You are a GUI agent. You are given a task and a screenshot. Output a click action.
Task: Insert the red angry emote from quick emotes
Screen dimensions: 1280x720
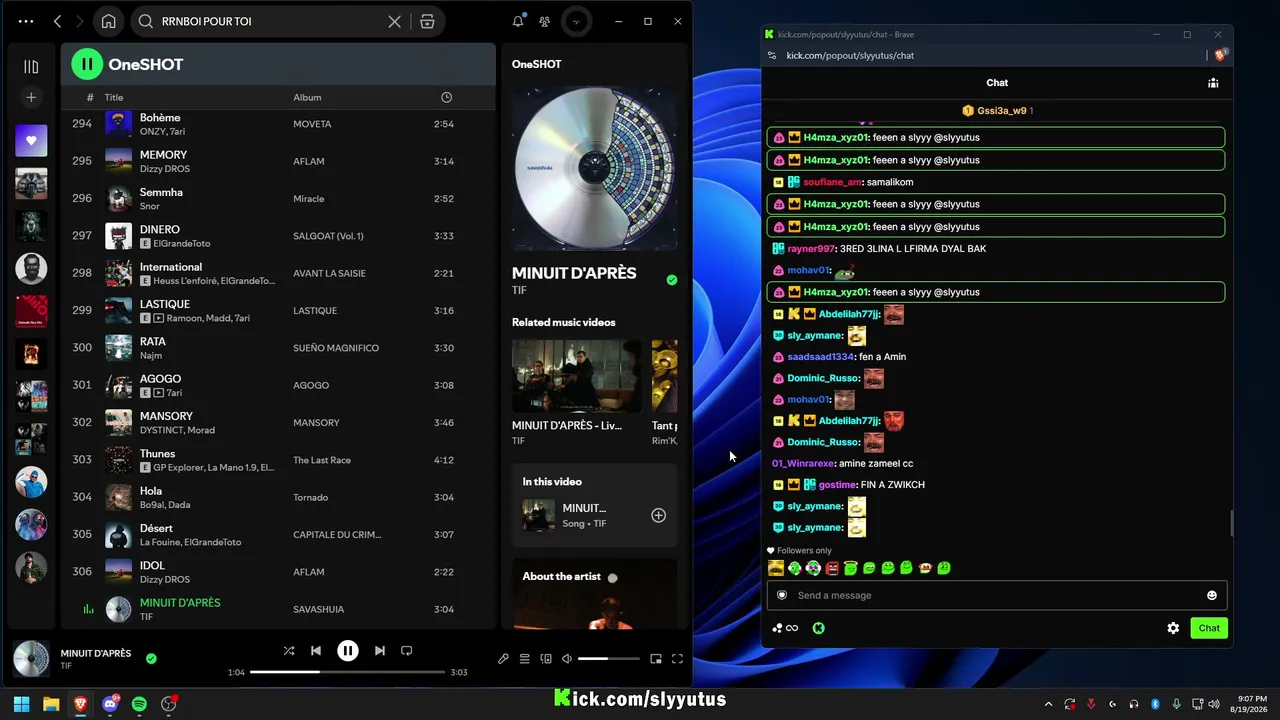coord(832,568)
